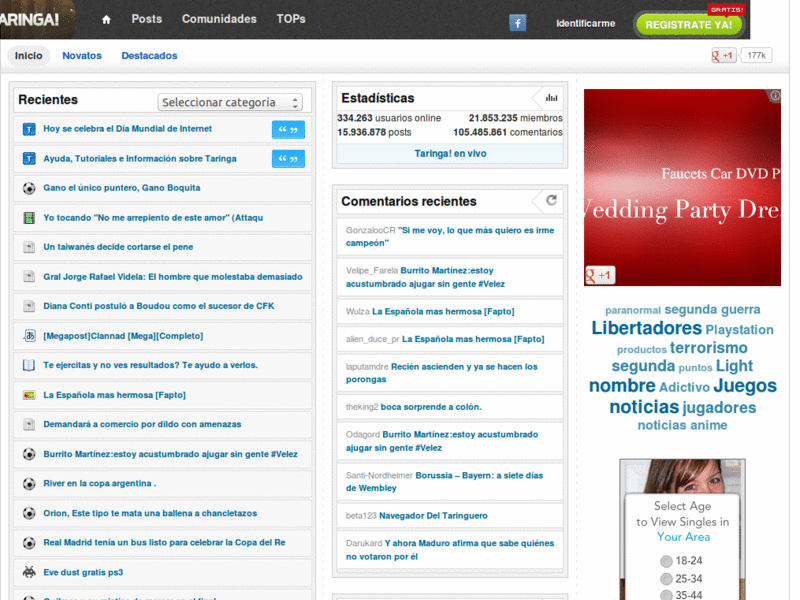
Task: Click soccer ball icon beside Gano el único puntero
Action: (x=29, y=188)
